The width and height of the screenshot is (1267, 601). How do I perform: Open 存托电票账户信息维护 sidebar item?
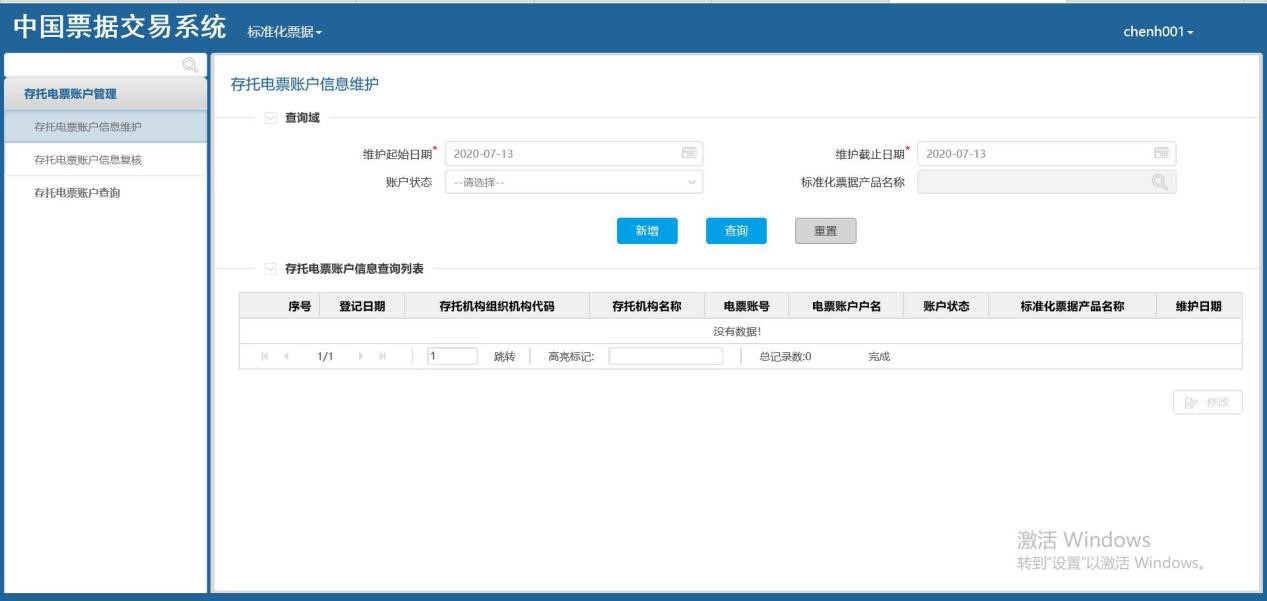click(x=88, y=126)
